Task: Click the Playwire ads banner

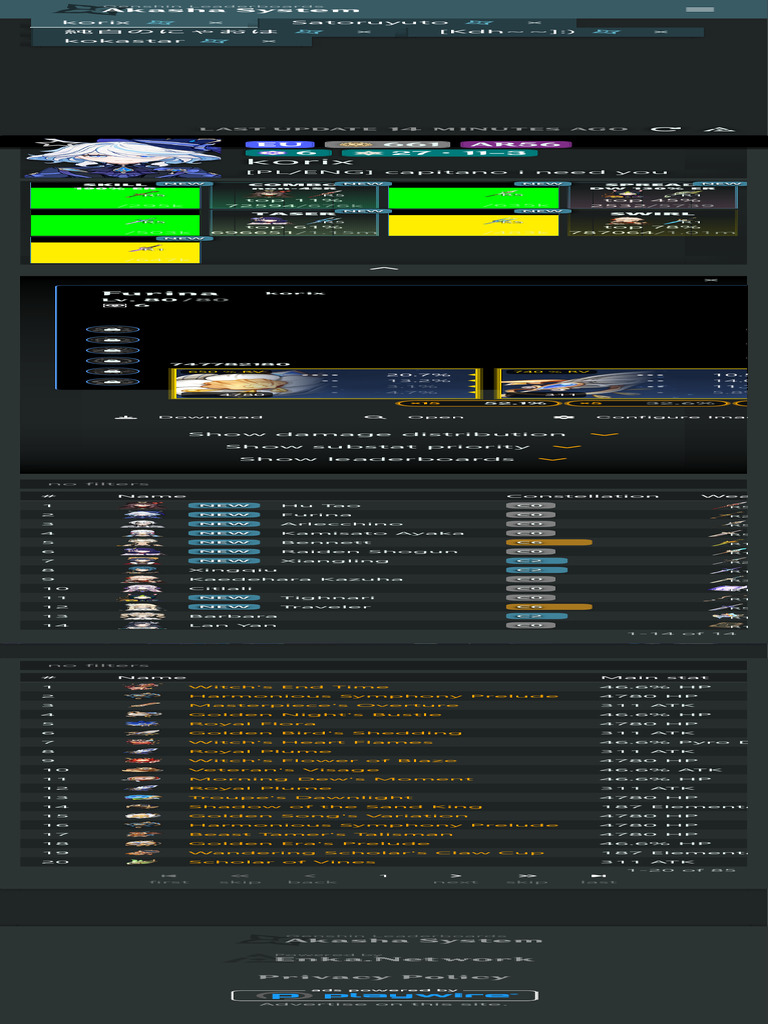Action: tap(385, 995)
